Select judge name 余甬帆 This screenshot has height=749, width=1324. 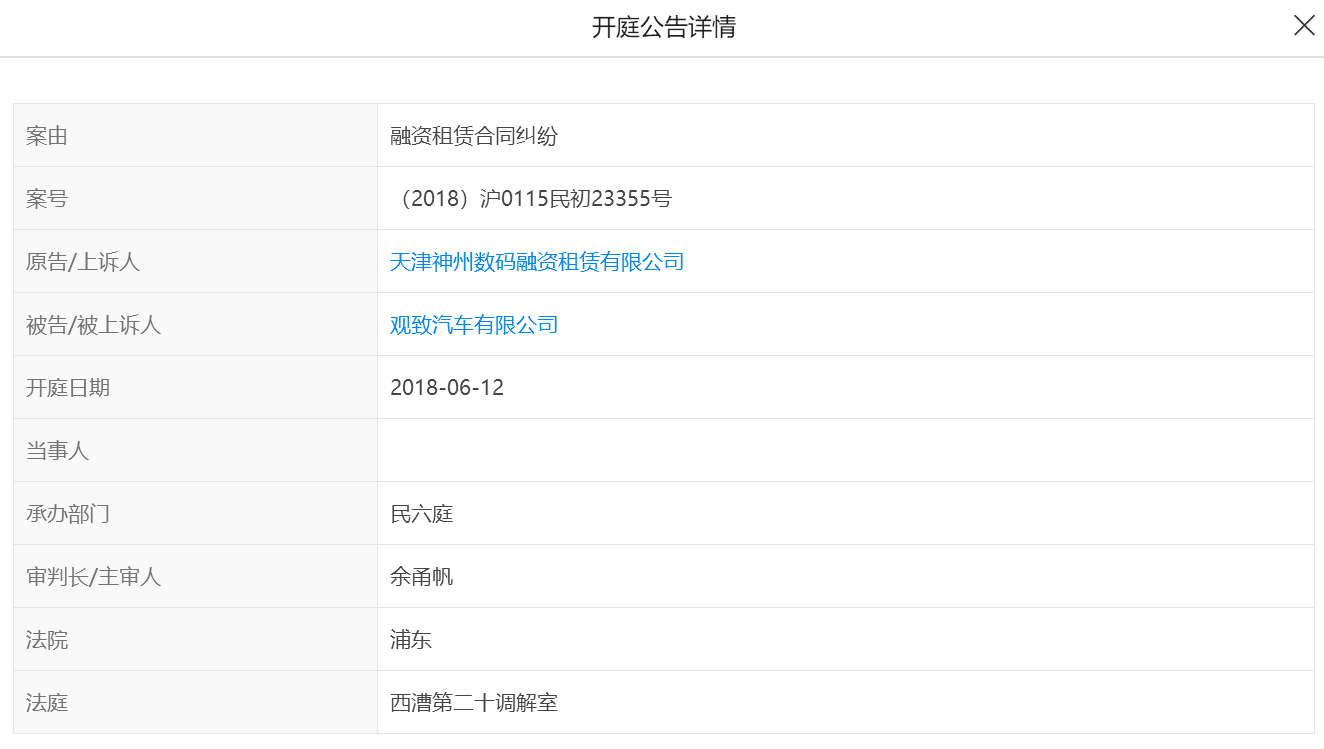click(x=422, y=577)
